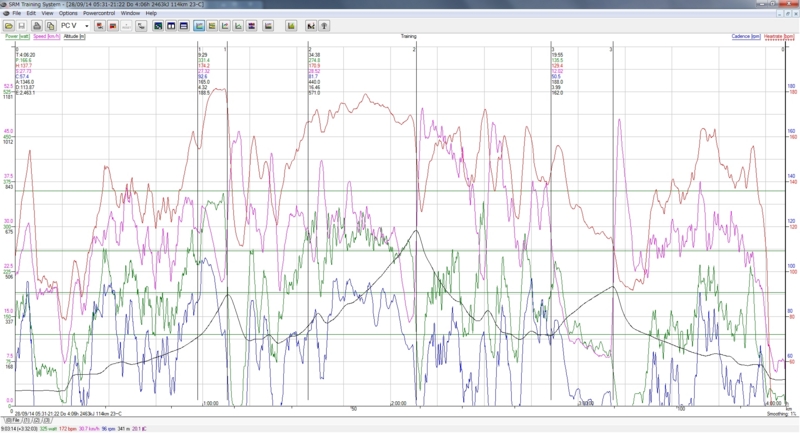Click the tile windows vertically icon

click(x=171, y=26)
